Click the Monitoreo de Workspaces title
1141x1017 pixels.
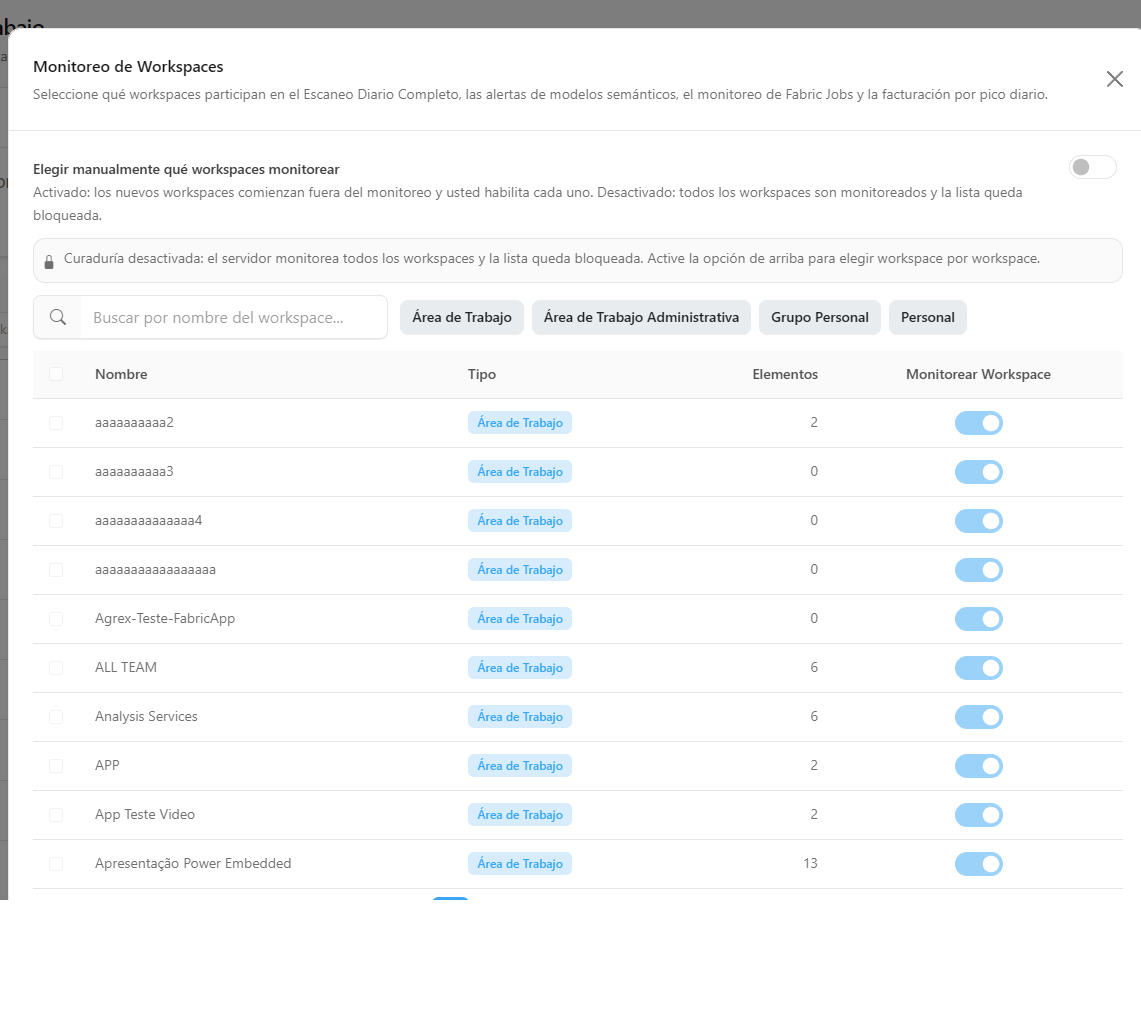click(x=128, y=66)
